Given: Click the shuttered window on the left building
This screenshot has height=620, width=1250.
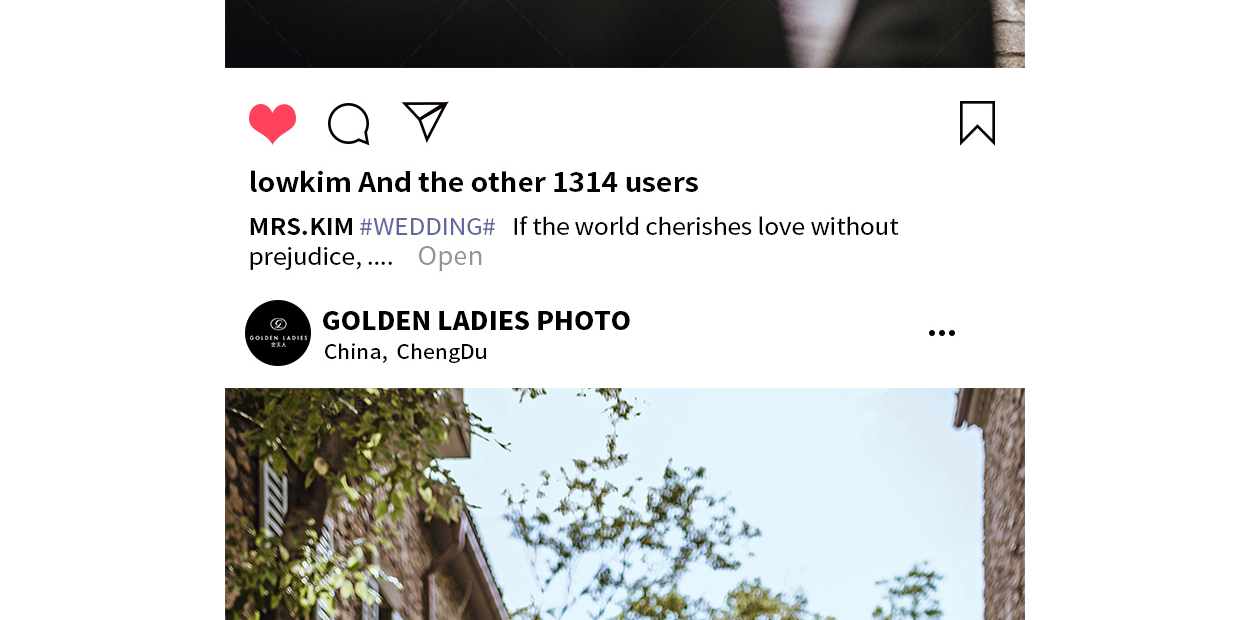Looking at the screenshot, I should coord(275,495).
